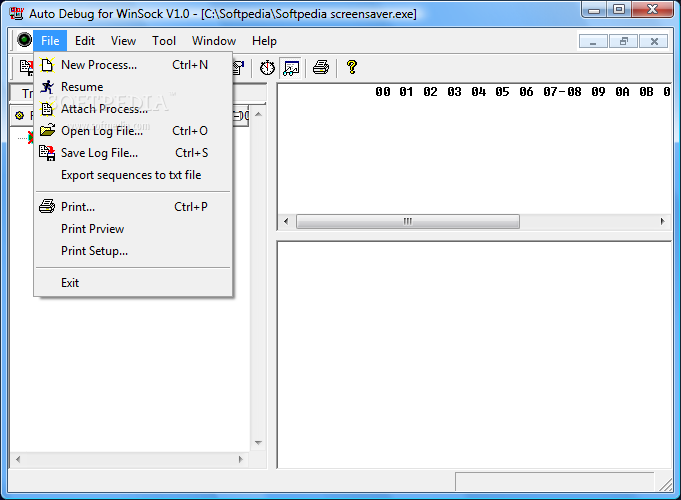Maximize the Auto Debug main window
681x500 pixels.
619,10
